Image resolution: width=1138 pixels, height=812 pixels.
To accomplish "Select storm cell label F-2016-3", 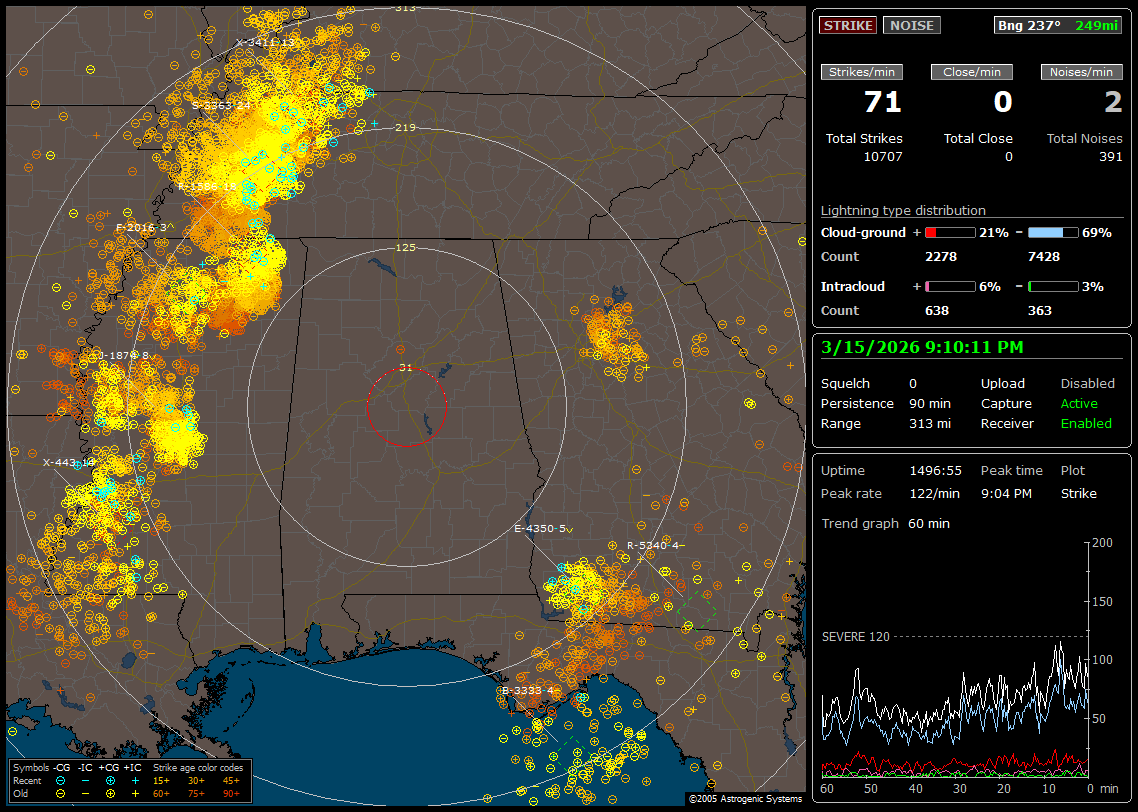I will tap(142, 228).
